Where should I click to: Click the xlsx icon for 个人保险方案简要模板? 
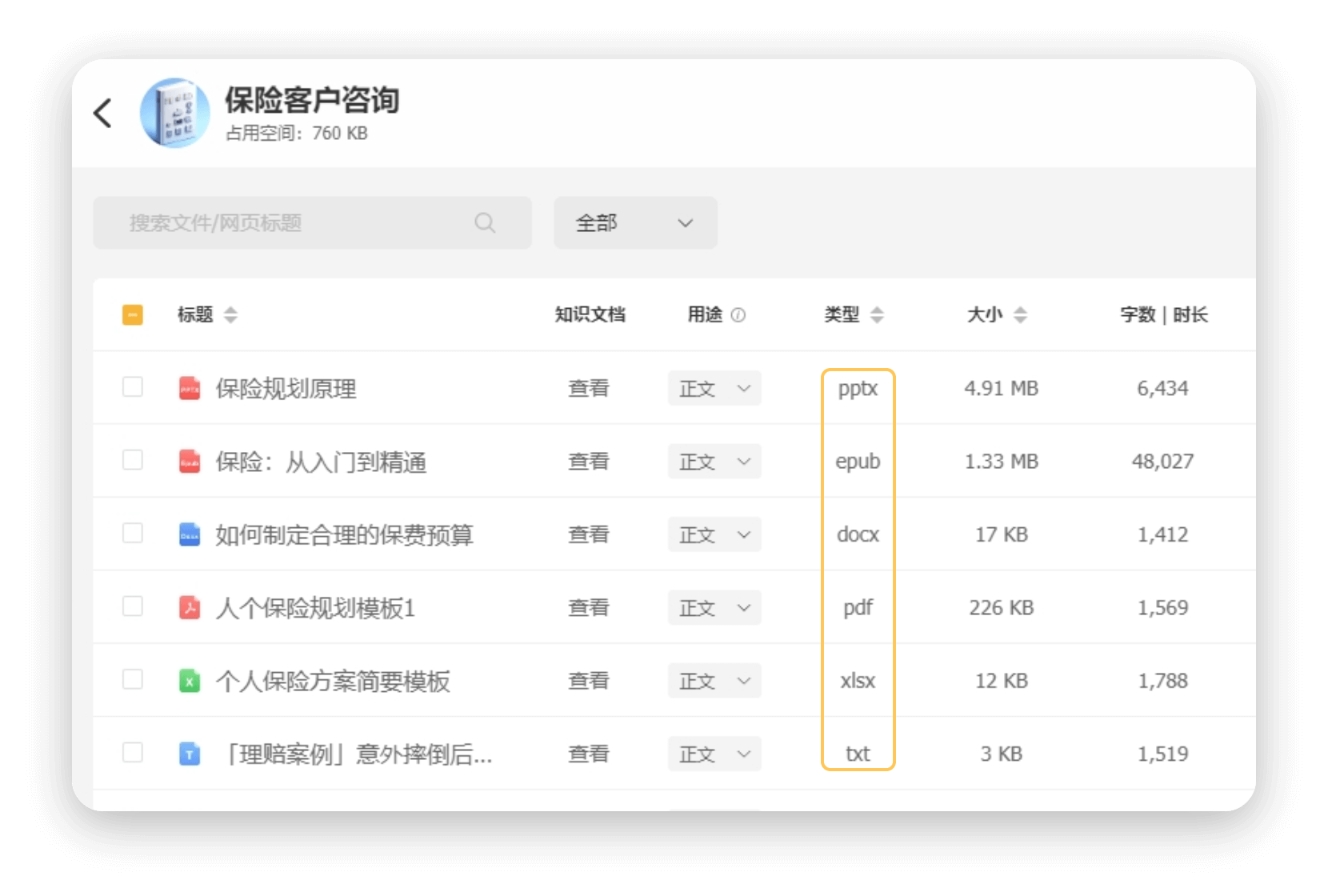[x=190, y=682]
